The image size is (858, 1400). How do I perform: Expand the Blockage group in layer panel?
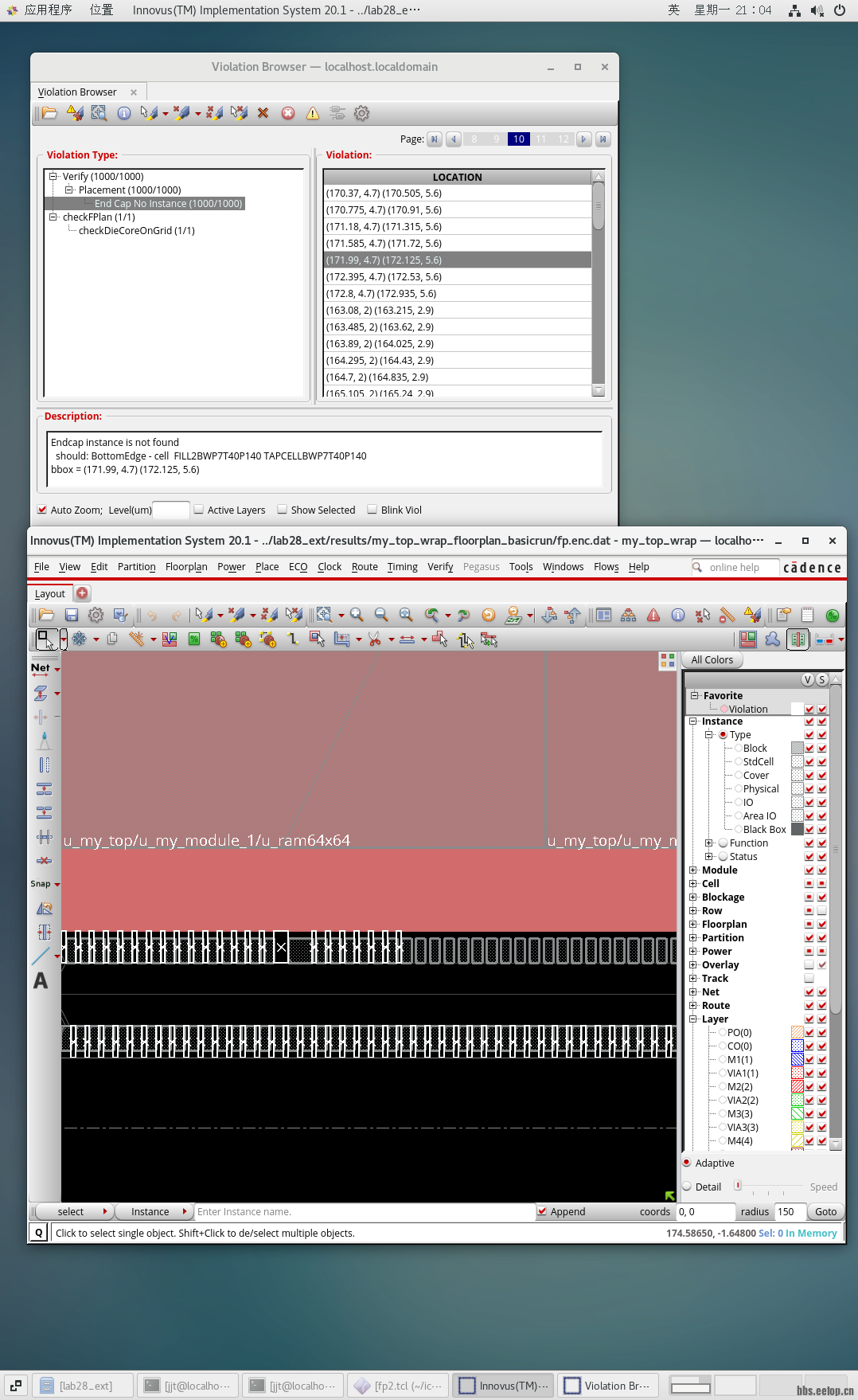point(693,897)
